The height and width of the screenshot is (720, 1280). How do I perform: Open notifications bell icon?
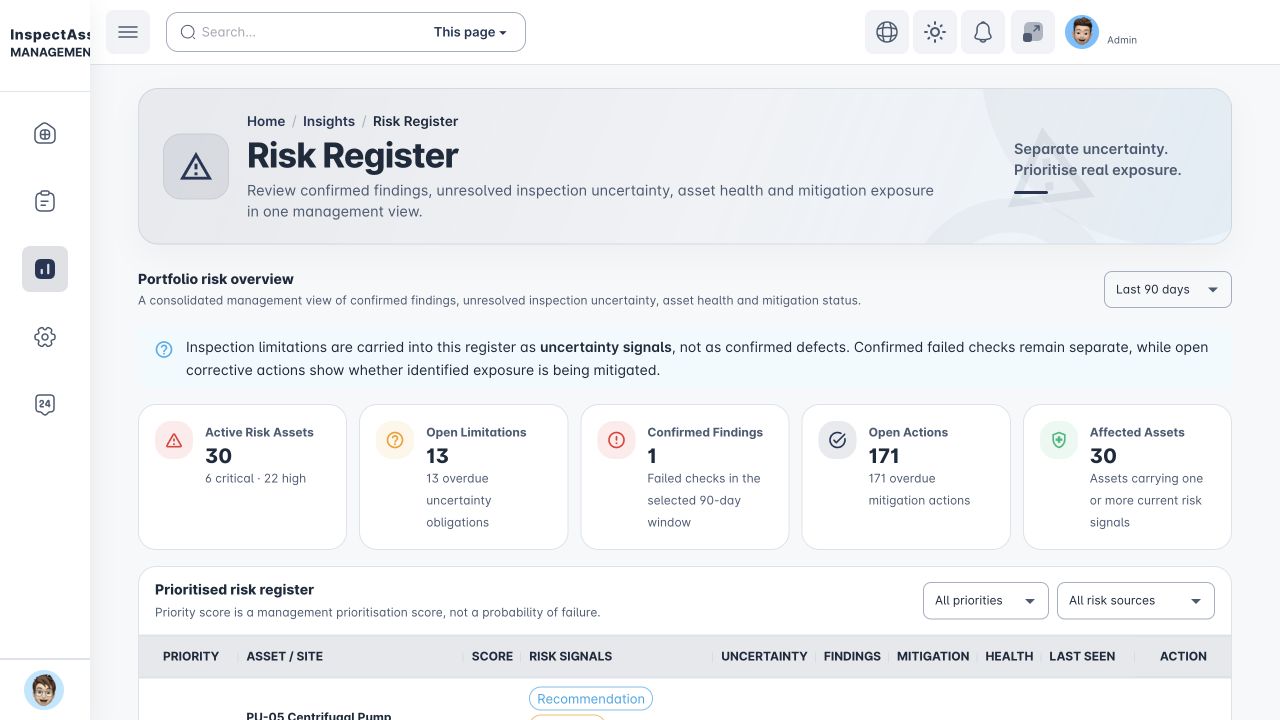click(983, 32)
